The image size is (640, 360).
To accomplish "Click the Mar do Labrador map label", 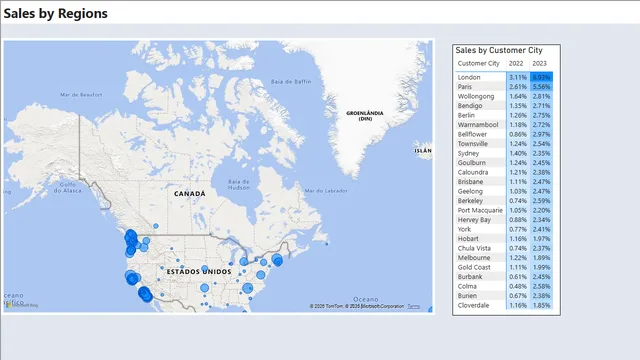I will point(326,191).
